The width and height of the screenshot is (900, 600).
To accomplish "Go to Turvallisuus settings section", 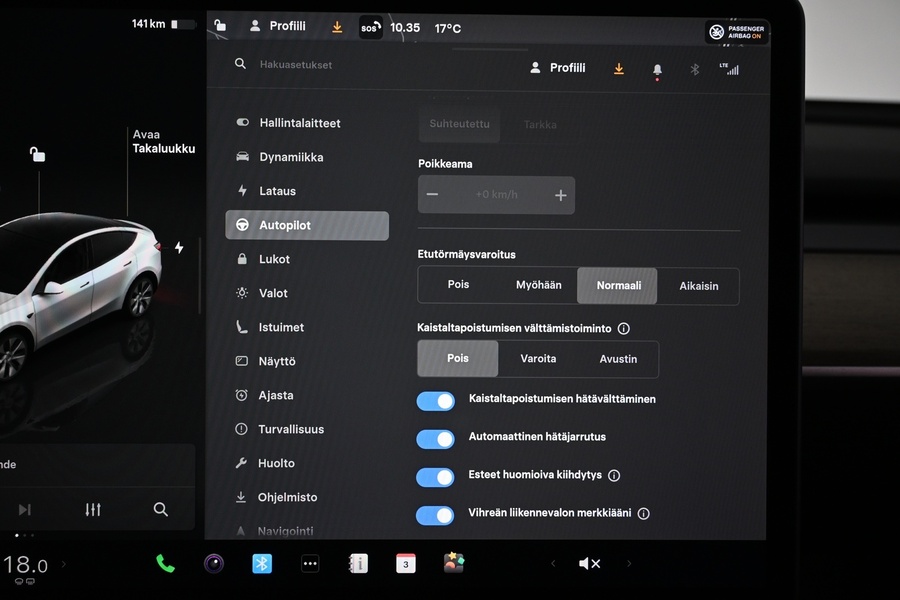I will click(x=291, y=429).
